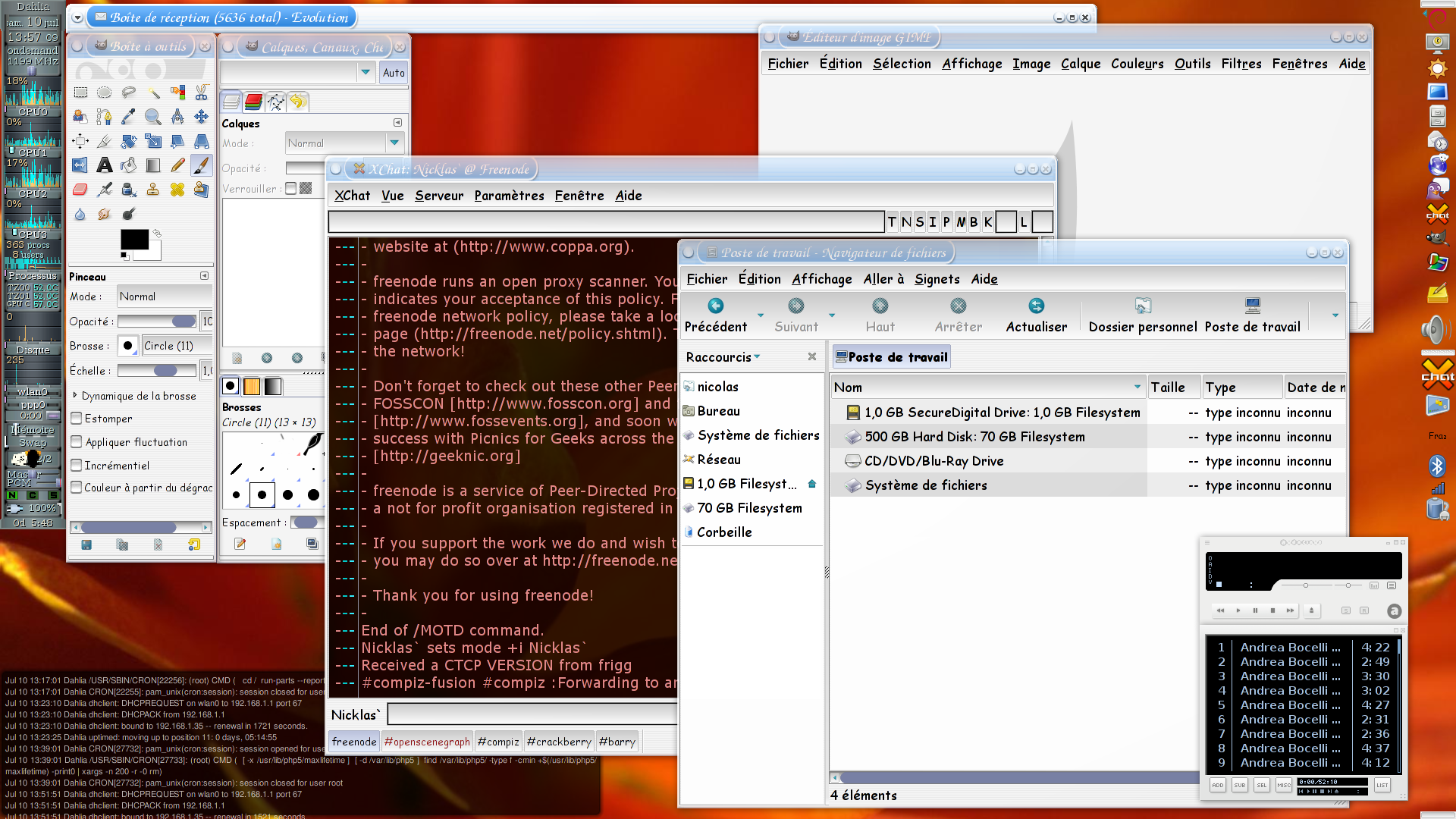1456x819 pixels.
Task: Select the Heal tool bandage icon
Action: point(177,190)
